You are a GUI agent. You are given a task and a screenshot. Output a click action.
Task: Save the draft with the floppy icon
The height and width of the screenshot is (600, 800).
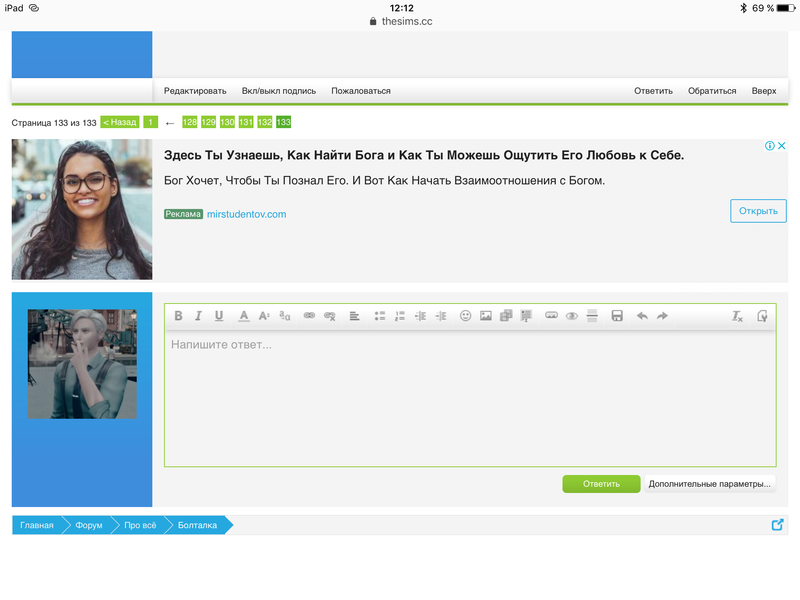coord(617,316)
